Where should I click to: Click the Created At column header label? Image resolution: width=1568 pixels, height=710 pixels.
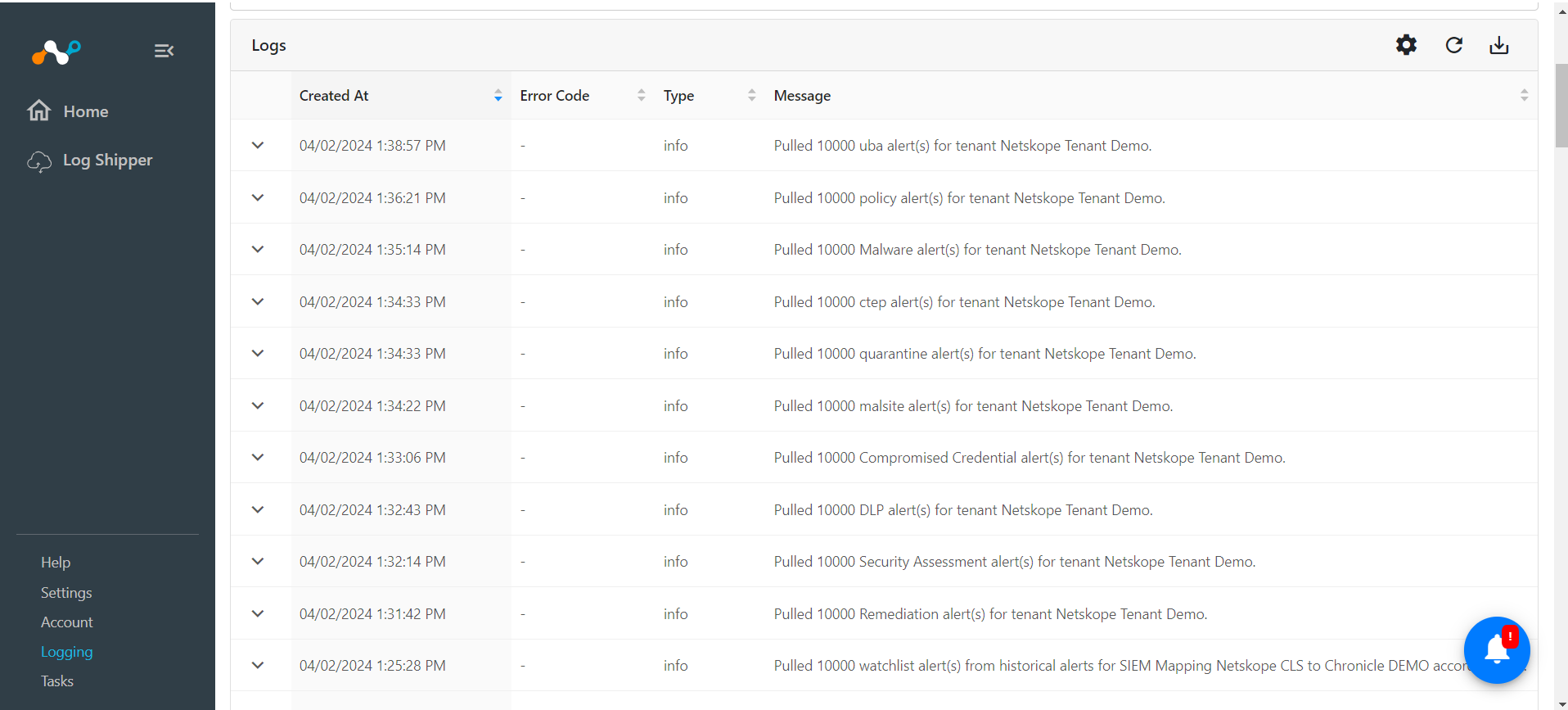pyautogui.click(x=334, y=96)
